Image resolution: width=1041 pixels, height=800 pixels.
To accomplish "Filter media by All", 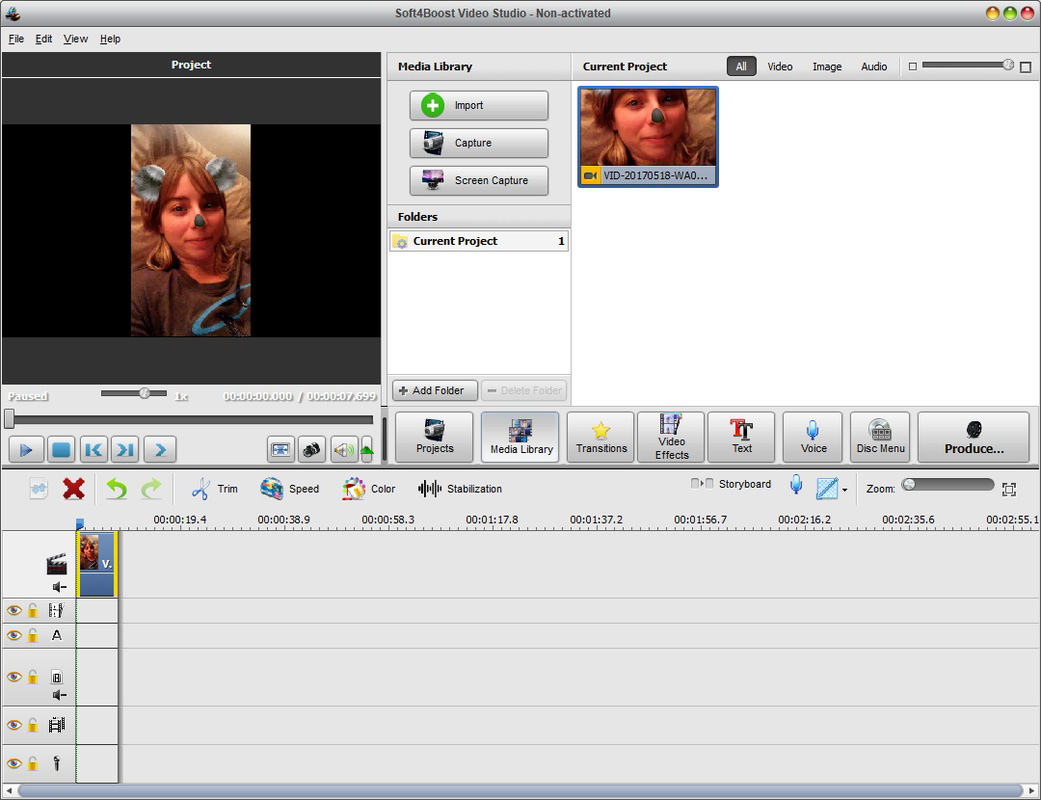I will click(x=741, y=66).
